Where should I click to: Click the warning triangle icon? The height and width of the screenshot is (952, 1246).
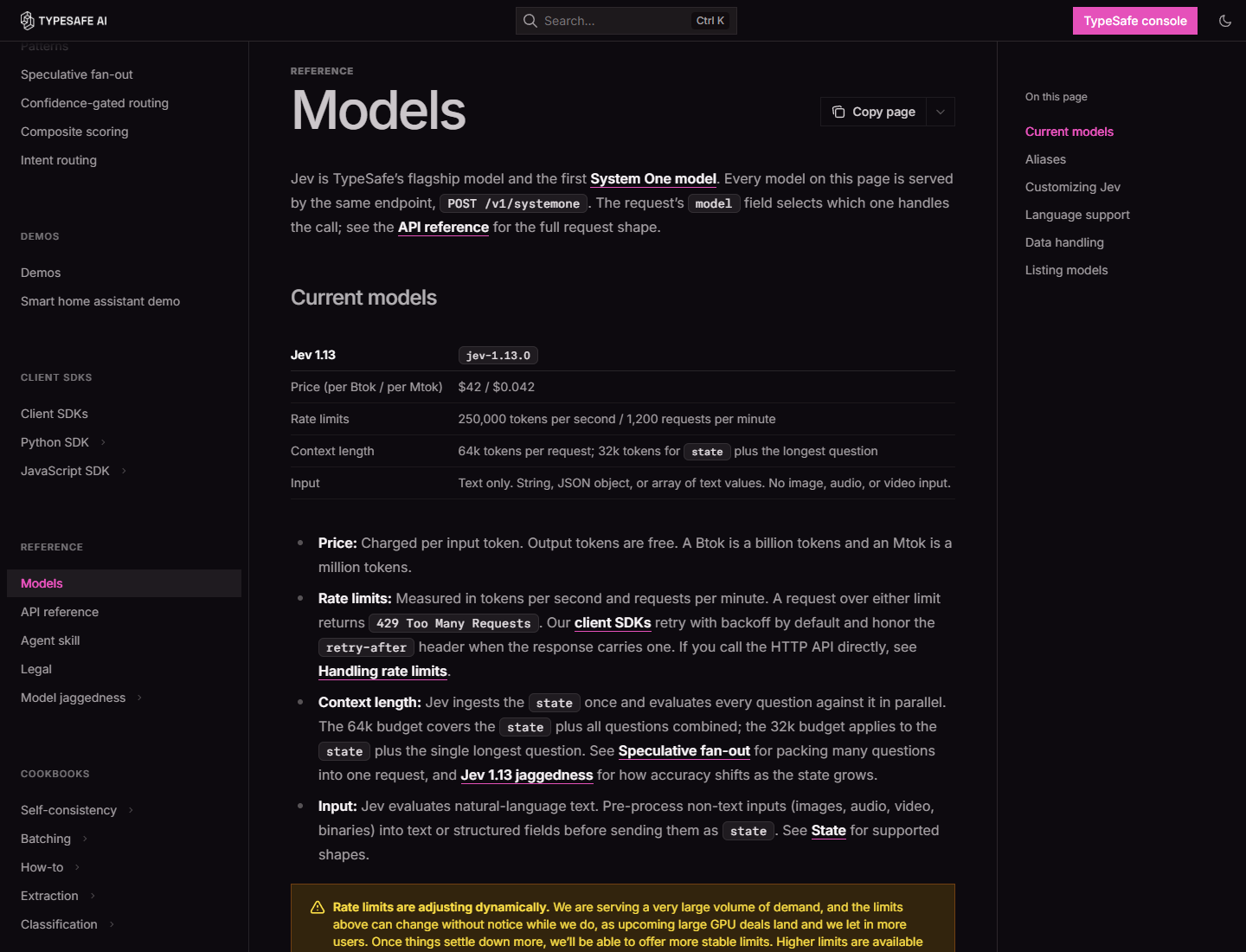(318, 907)
